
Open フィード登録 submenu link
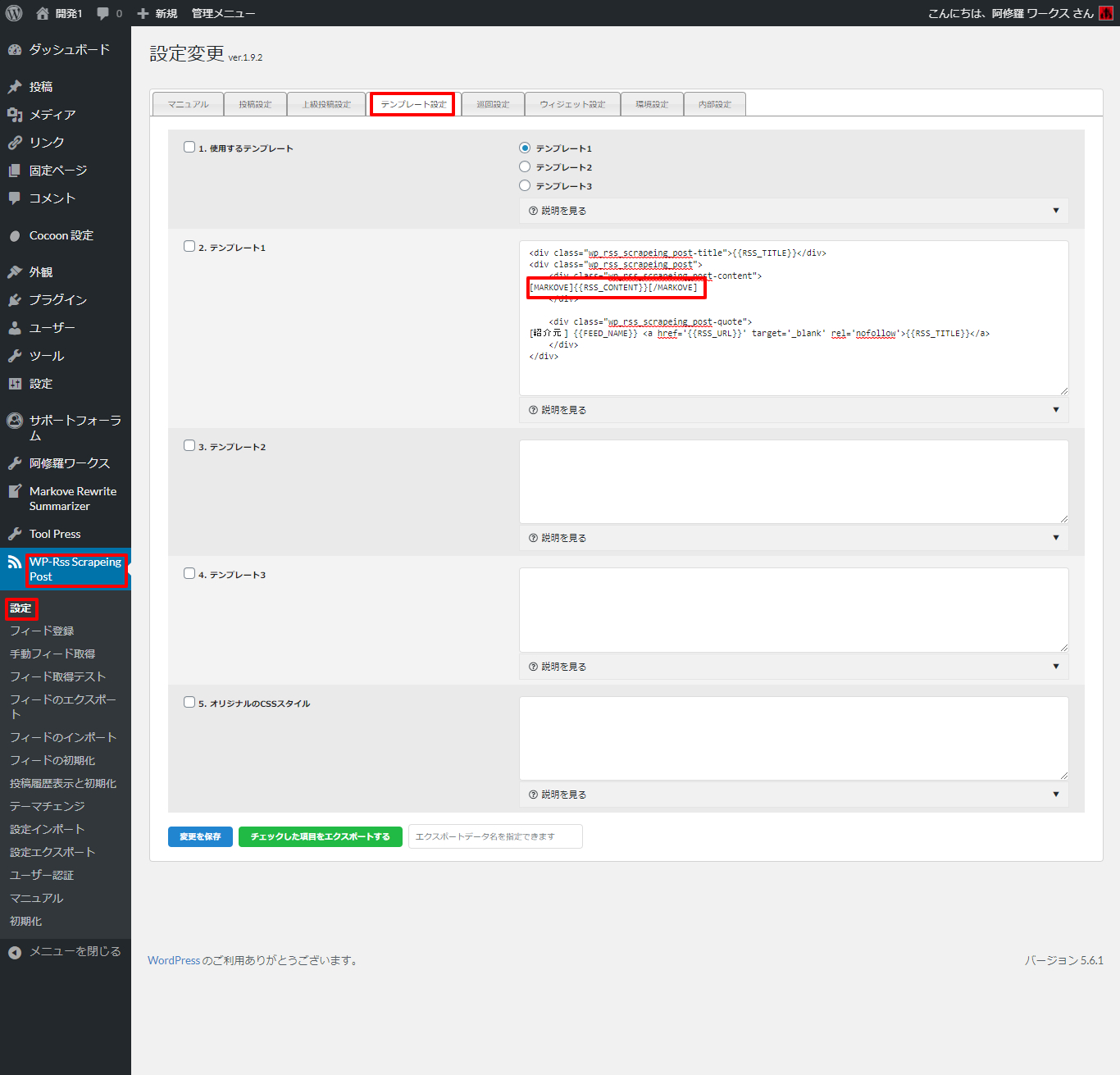(42, 631)
